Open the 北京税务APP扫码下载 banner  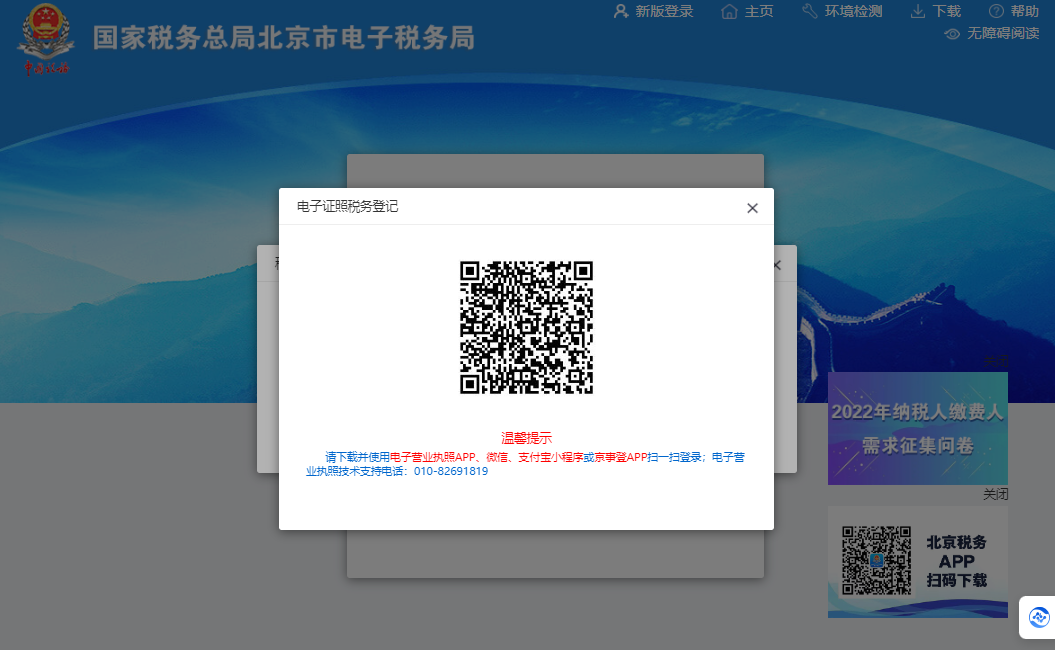(918, 562)
